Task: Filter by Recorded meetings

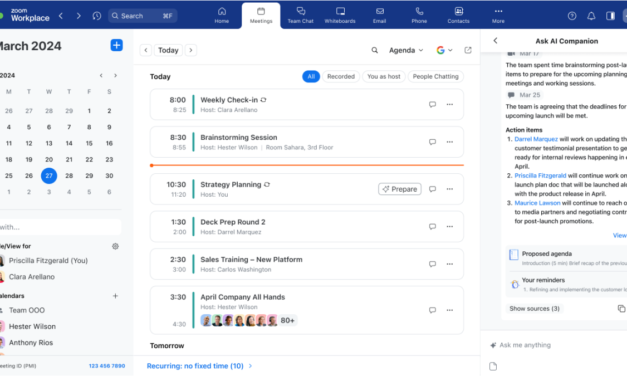Action: click(x=341, y=76)
